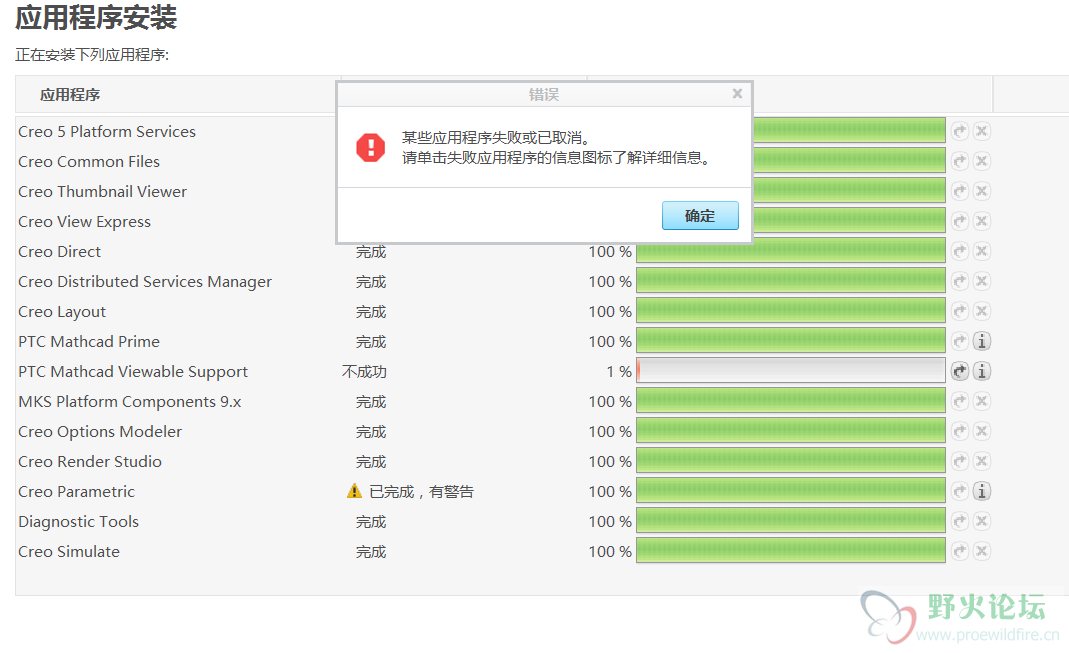
Task: Cancel icon on Creo Thumbnail Viewer row
Action: (x=982, y=191)
